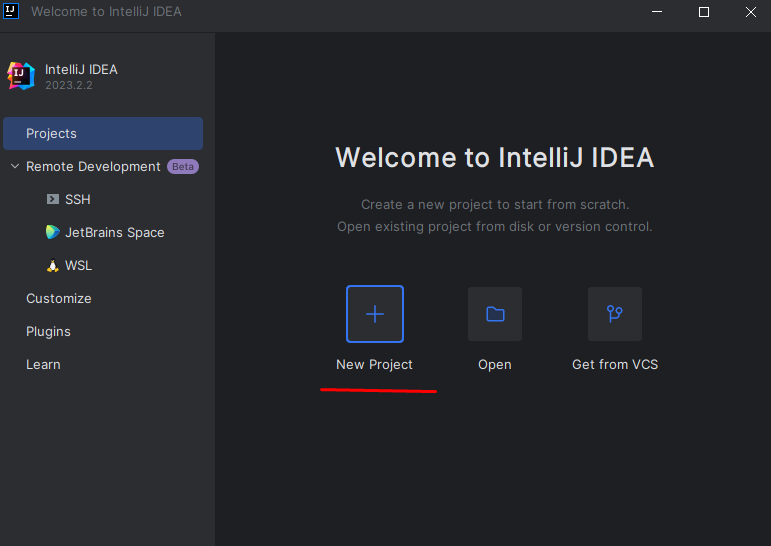
Task: Select WSL remote option
Action: point(79,266)
